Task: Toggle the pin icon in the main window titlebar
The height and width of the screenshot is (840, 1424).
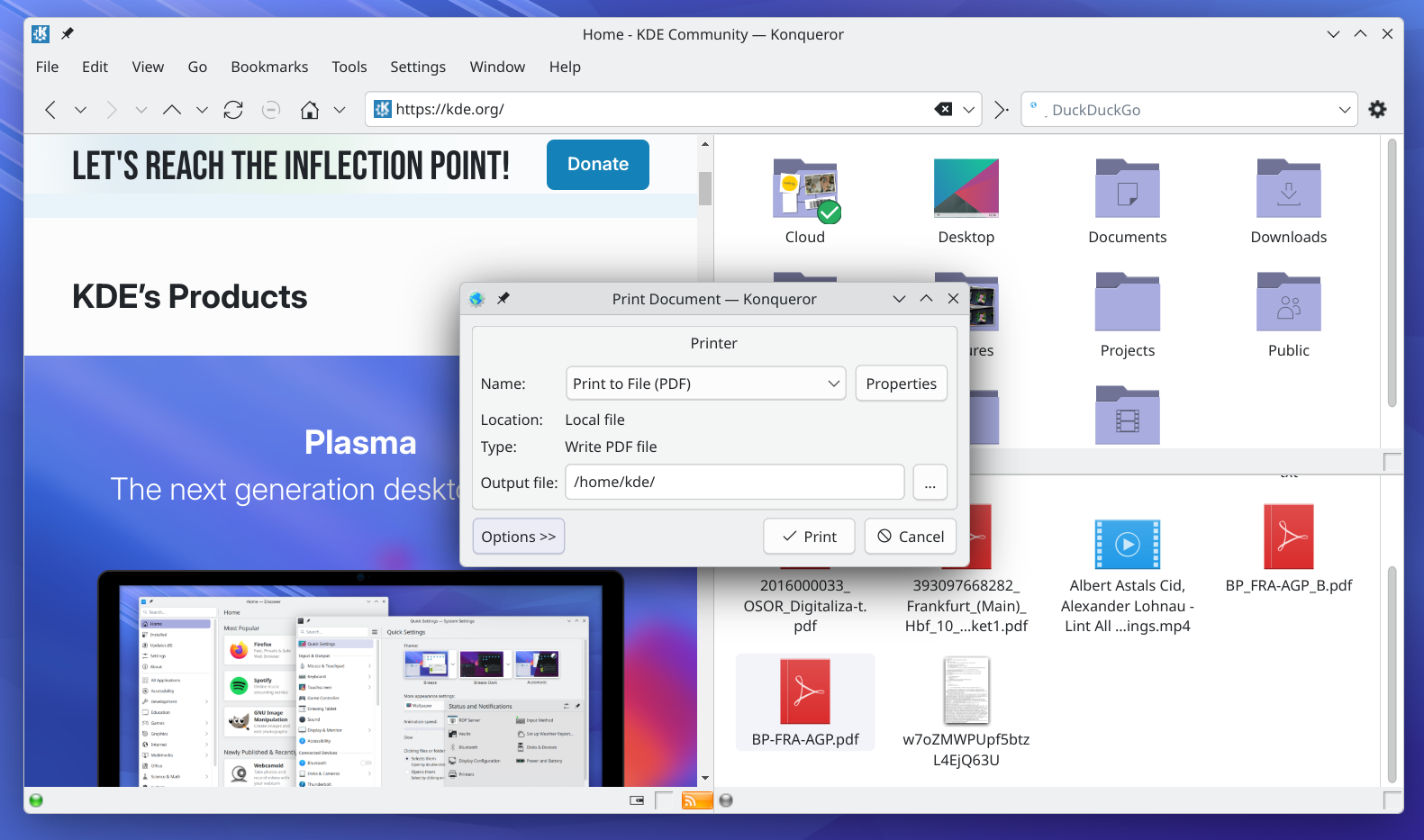Action: point(68,34)
